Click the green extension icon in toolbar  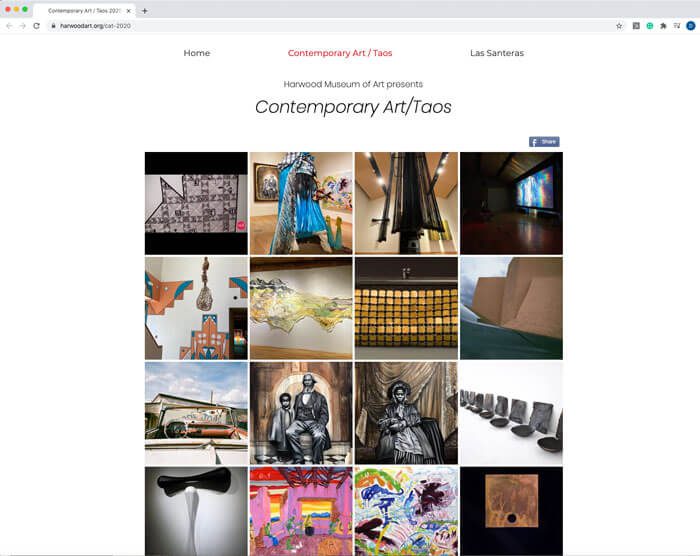[650, 26]
